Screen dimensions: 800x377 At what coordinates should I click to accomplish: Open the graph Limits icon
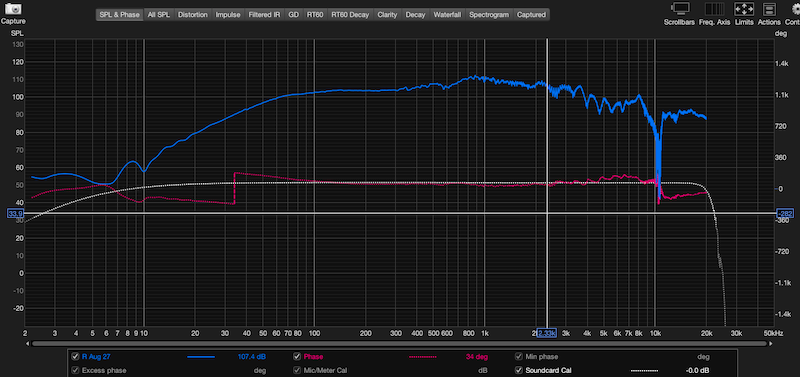744,9
